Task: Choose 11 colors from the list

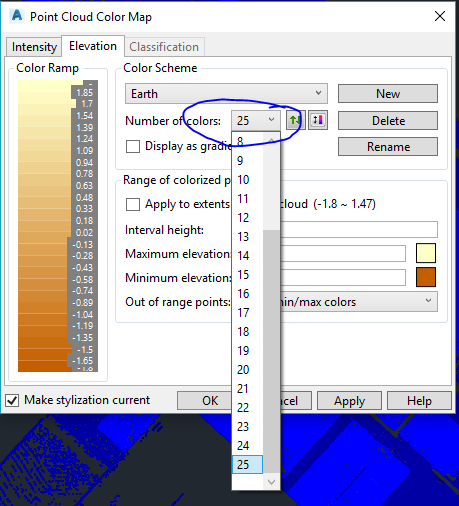Action: point(247,199)
